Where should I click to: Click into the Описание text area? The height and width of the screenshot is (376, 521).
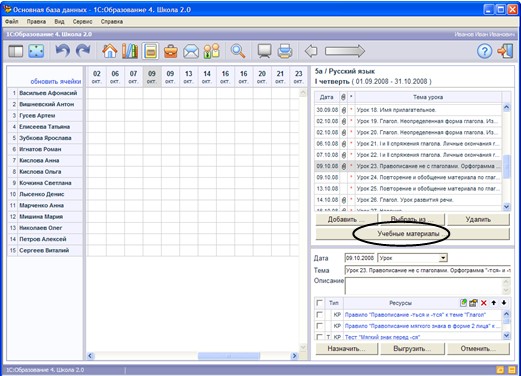pyautogui.click(x=424, y=286)
